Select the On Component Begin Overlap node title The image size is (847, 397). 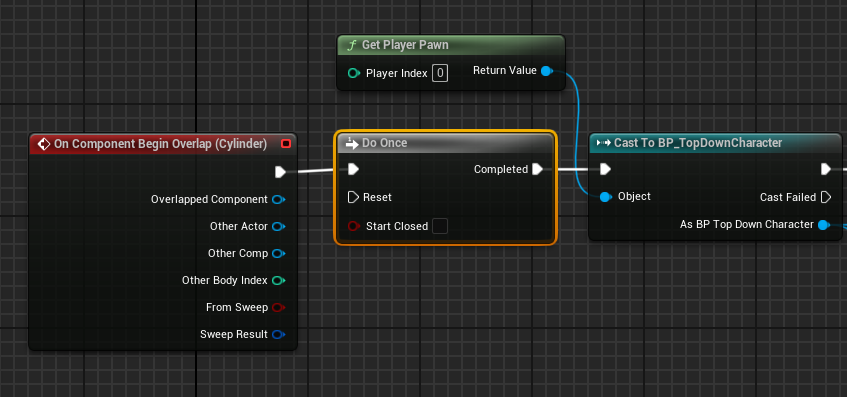160,144
